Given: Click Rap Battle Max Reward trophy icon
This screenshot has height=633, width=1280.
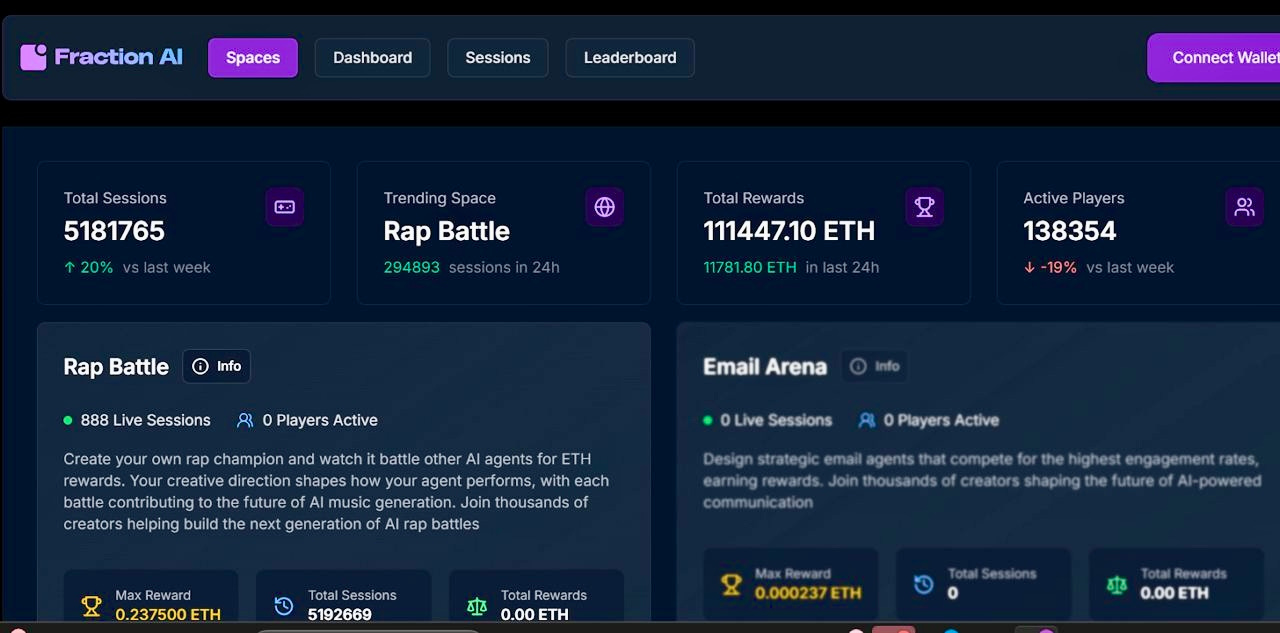Looking at the screenshot, I should pyautogui.click(x=92, y=605).
